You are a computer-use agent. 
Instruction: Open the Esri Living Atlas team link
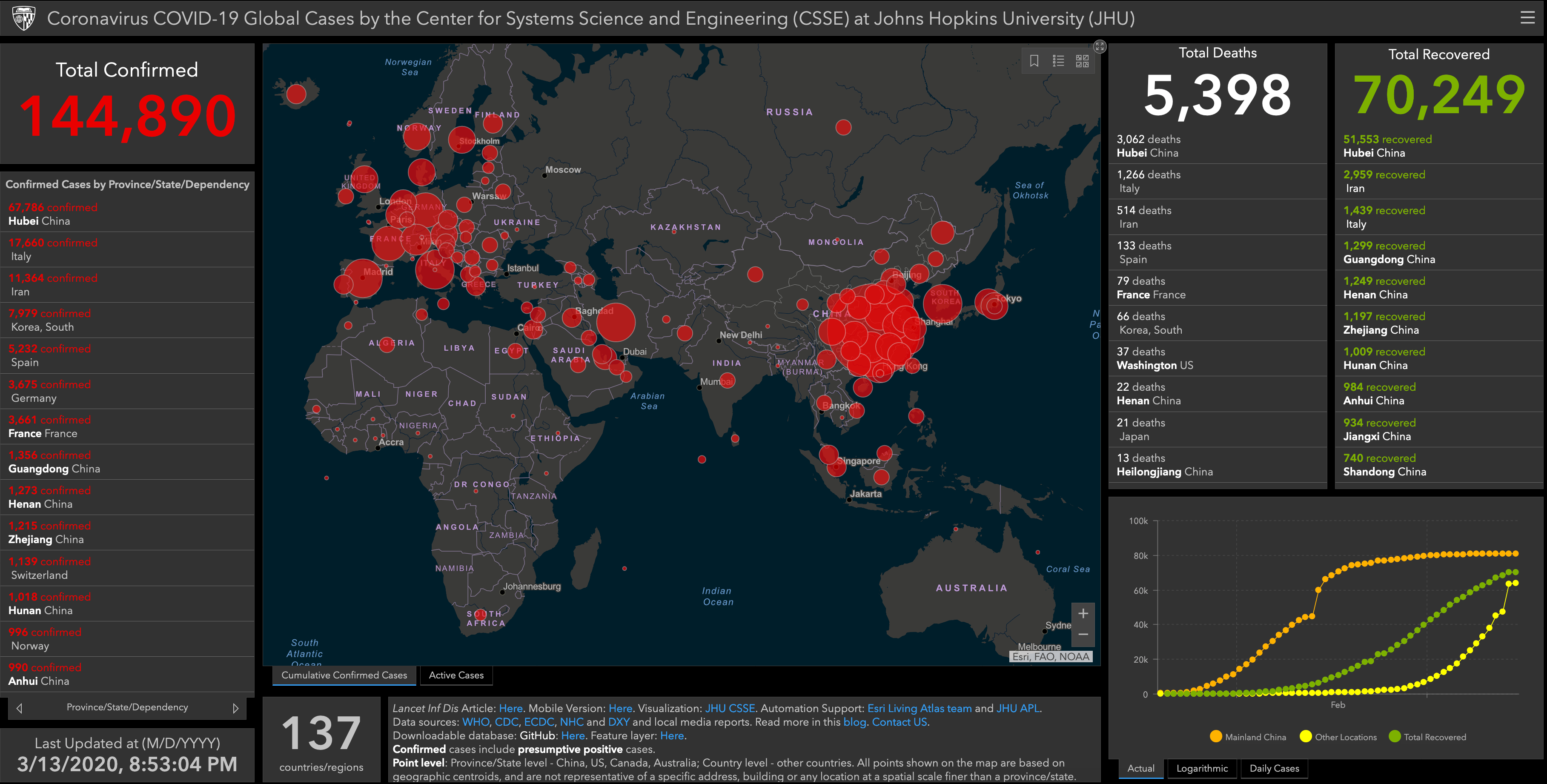pyautogui.click(x=920, y=708)
